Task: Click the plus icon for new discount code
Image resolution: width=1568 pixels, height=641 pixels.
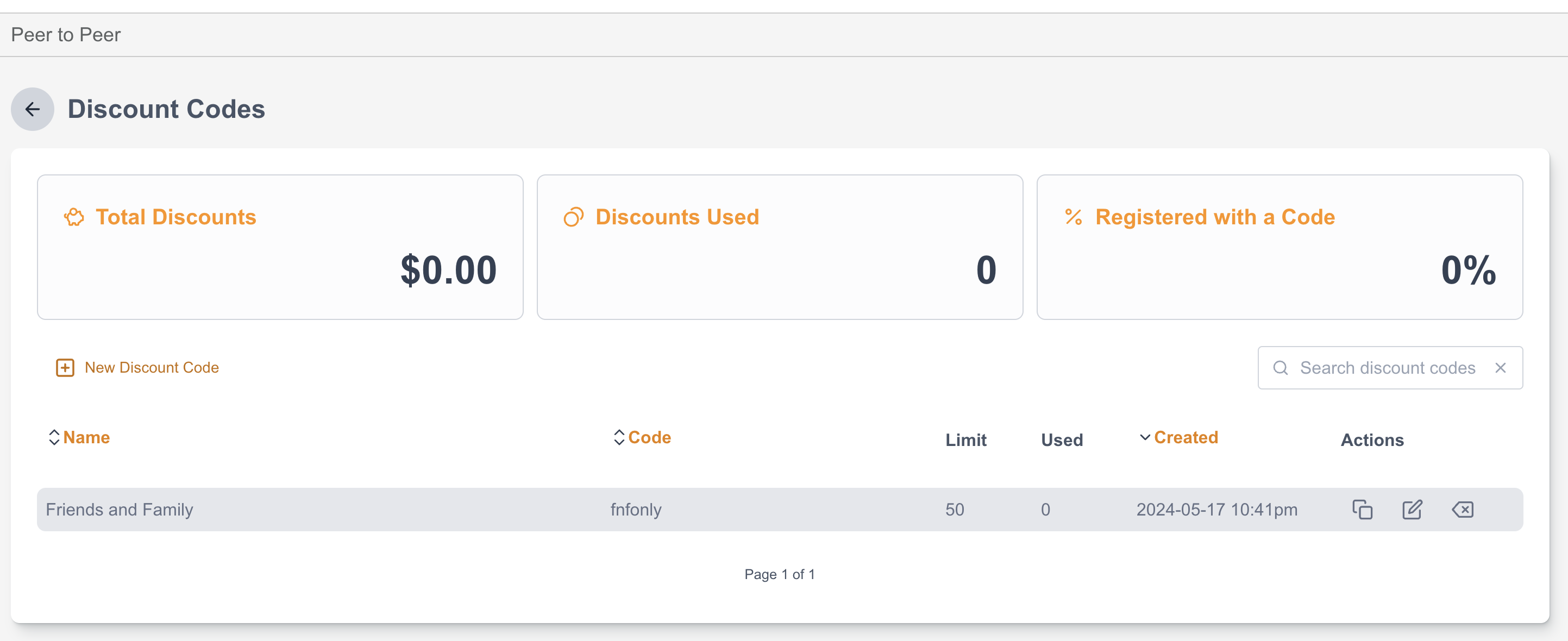Action: click(65, 368)
